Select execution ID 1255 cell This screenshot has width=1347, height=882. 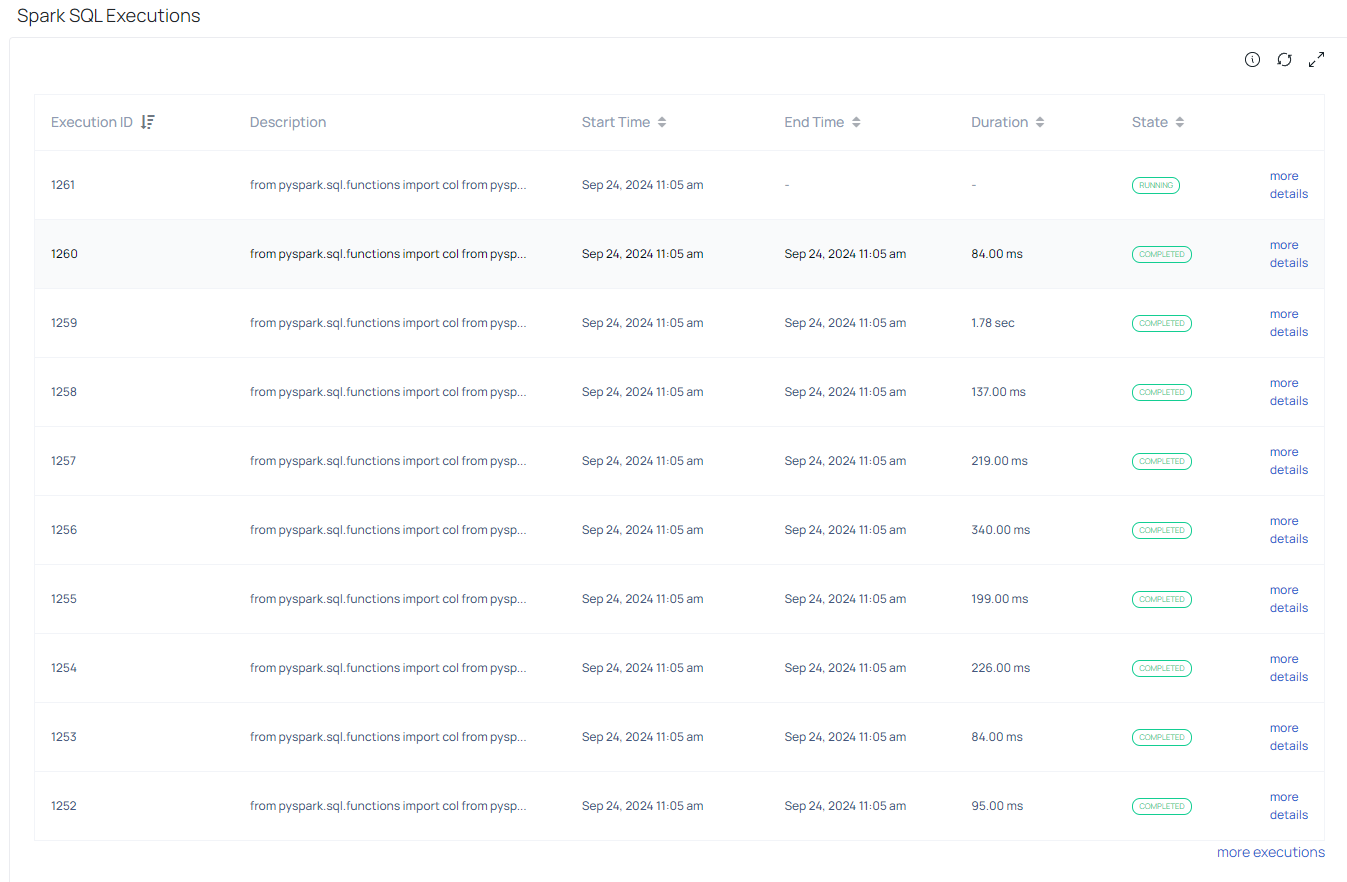[x=64, y=599]
